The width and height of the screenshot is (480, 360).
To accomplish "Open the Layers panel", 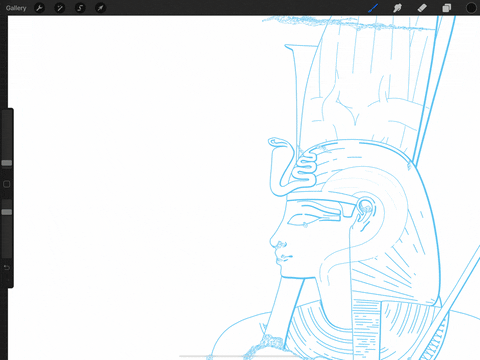I will (446, 8).
